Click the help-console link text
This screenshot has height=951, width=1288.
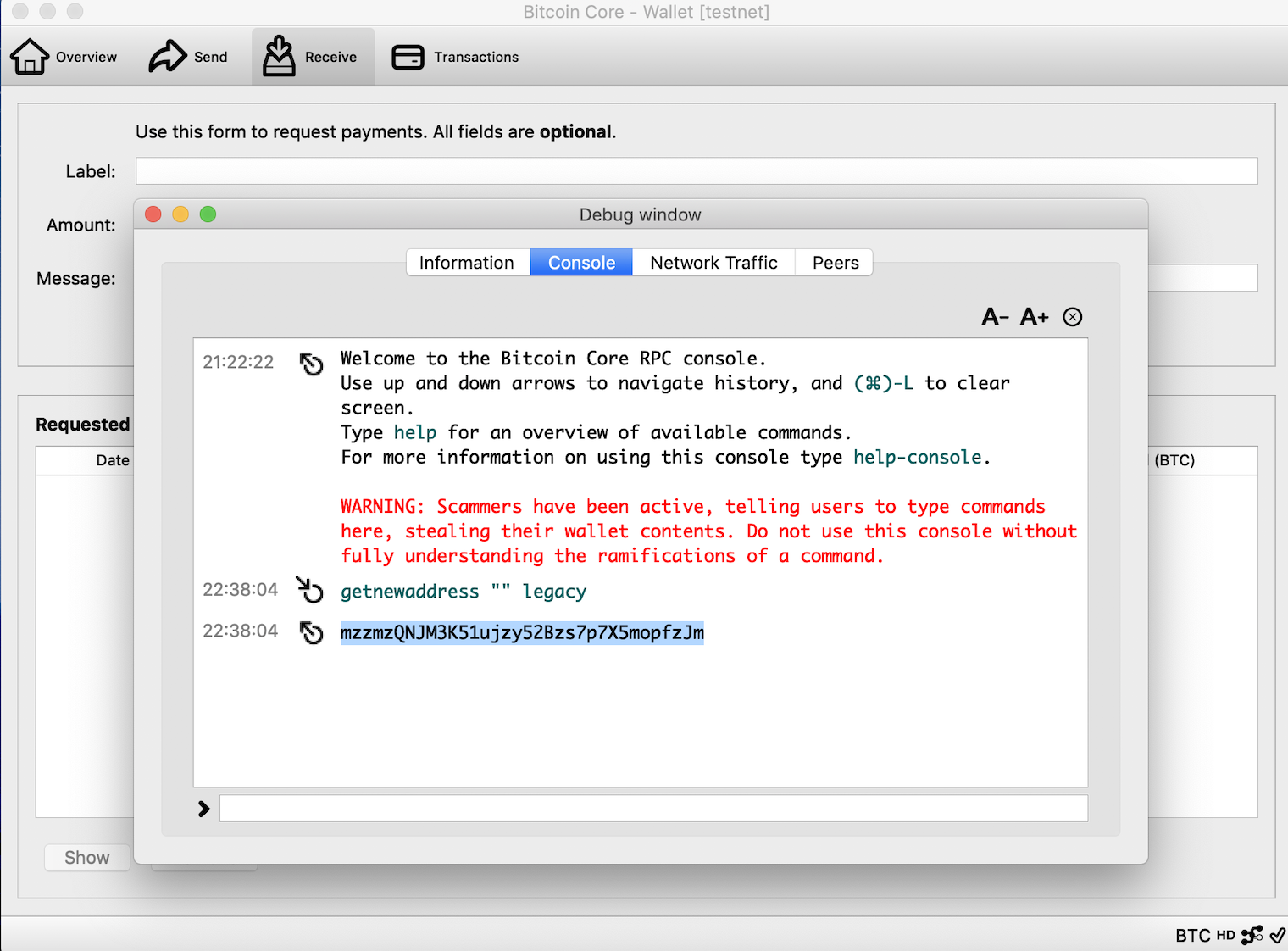coord(918,457)
